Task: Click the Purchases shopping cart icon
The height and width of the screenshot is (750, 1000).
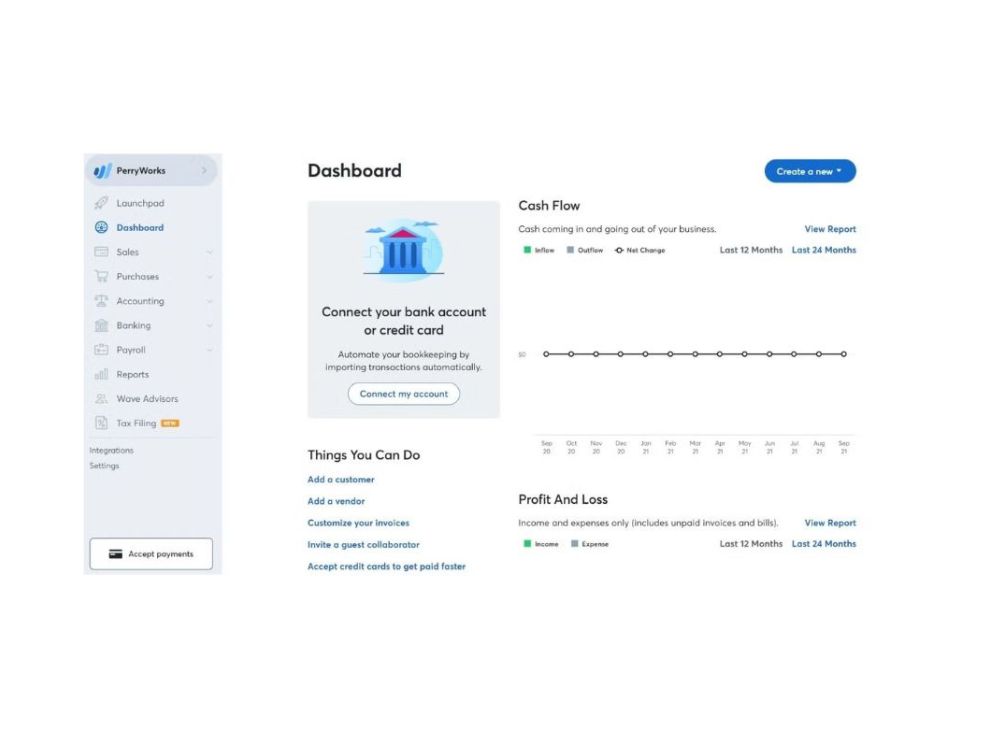Action: point(101,276)
